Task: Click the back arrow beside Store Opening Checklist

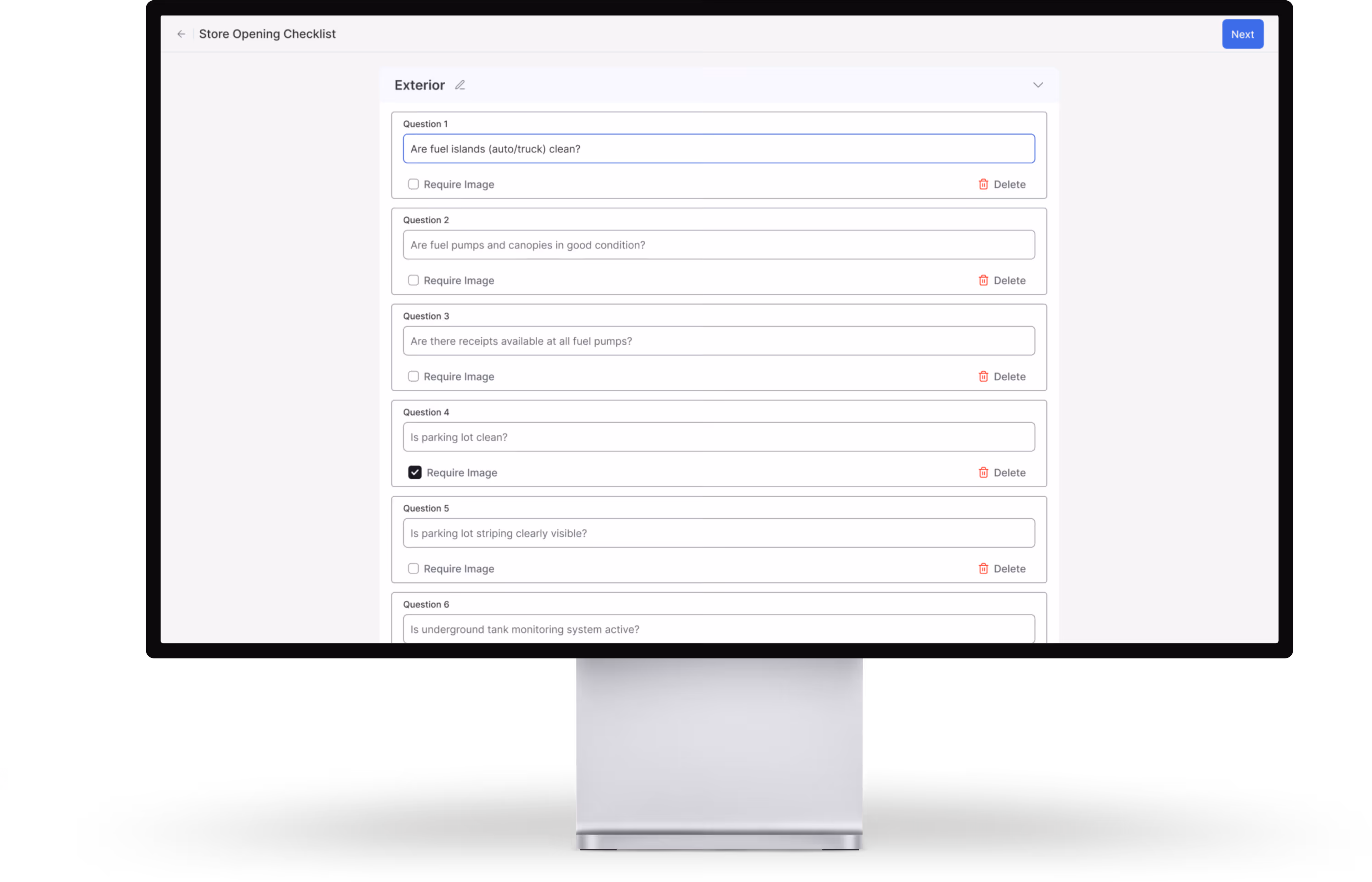Action: pos(181,34)
